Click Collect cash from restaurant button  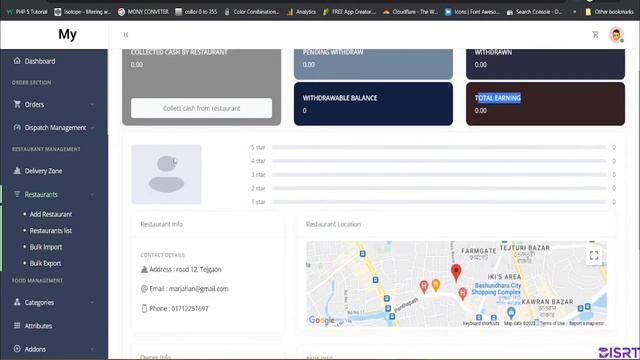(202, 108)
